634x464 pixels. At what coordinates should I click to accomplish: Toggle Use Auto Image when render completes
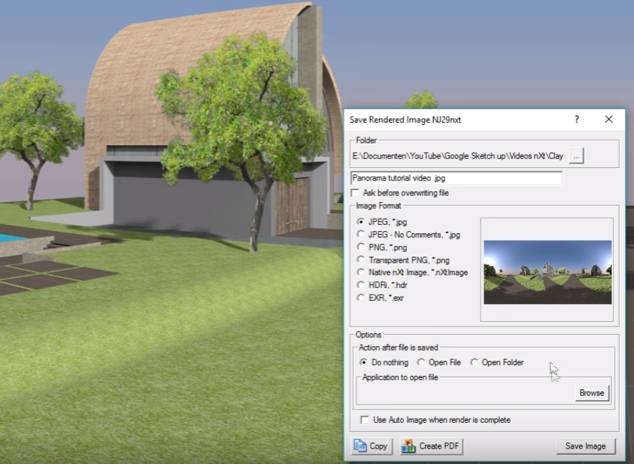(x=364, y=420)
